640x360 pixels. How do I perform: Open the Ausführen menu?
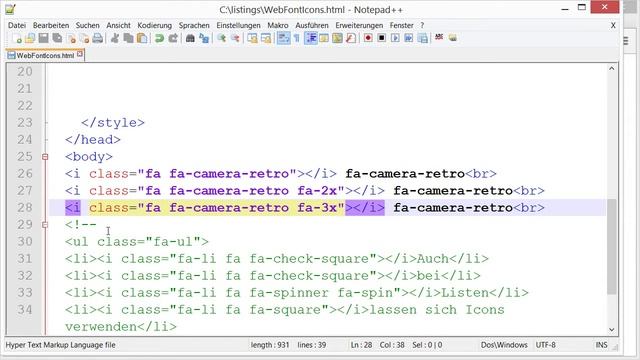point(312,25)
